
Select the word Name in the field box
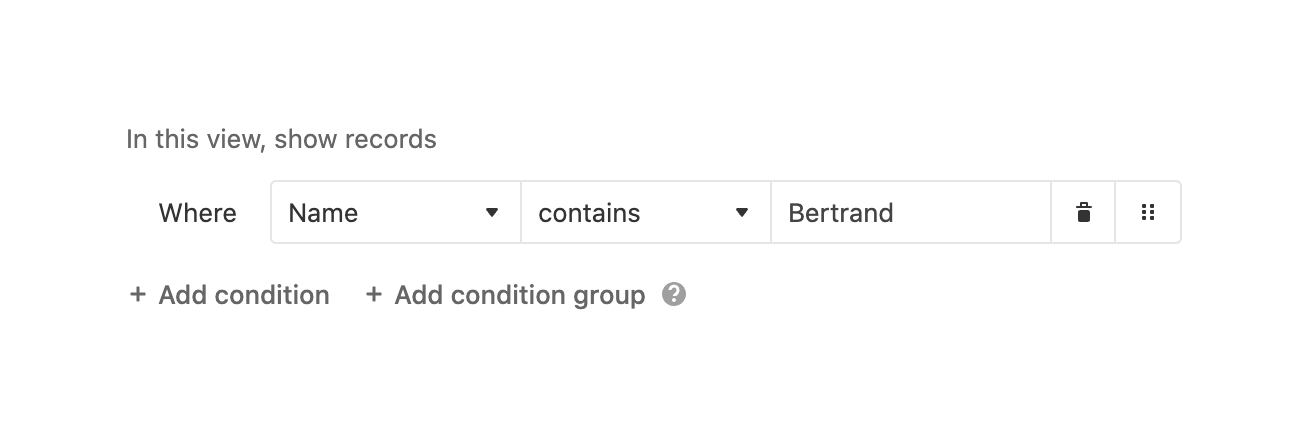(323, 213)
